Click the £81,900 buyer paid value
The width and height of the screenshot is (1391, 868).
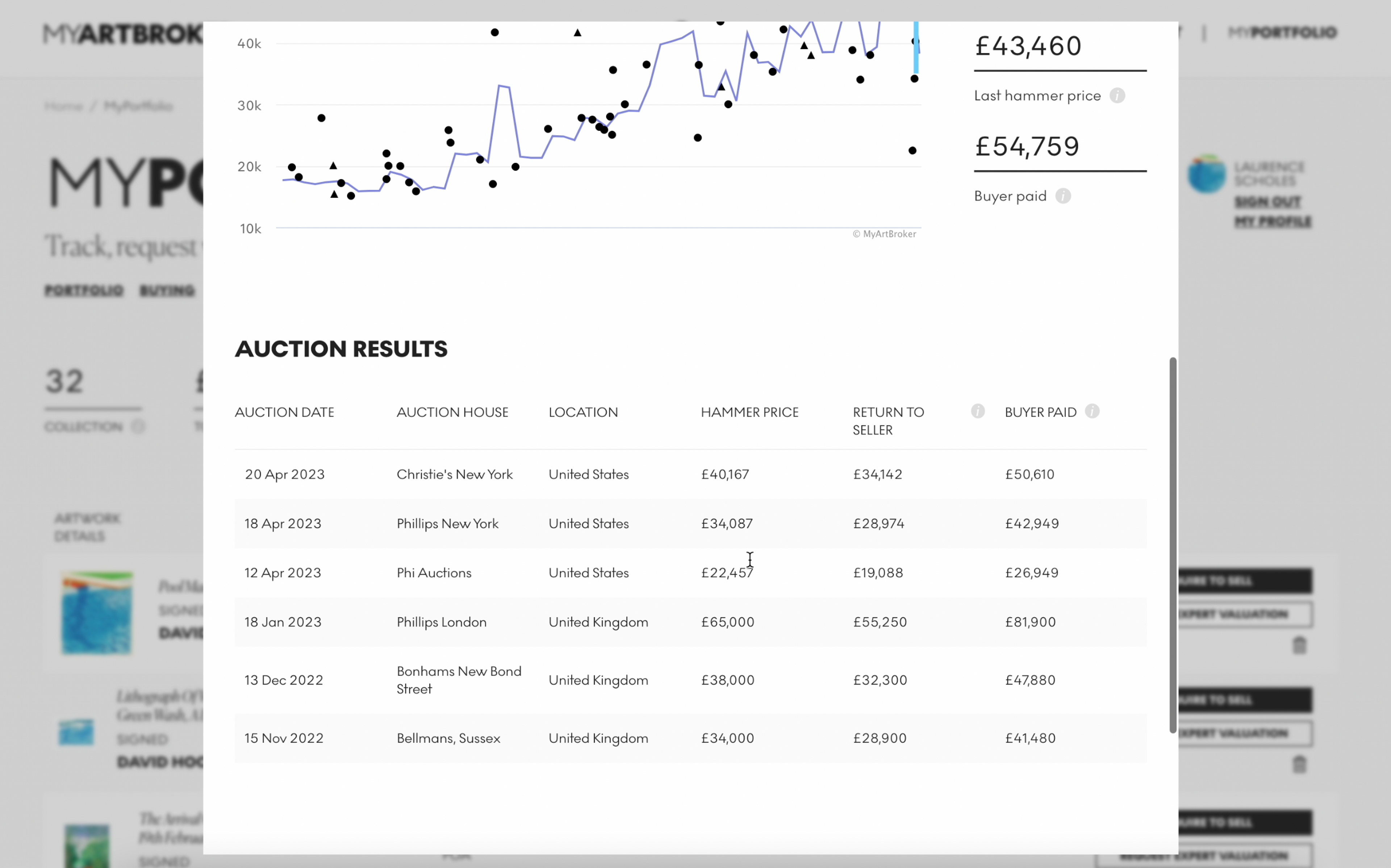click(1030, 622)
